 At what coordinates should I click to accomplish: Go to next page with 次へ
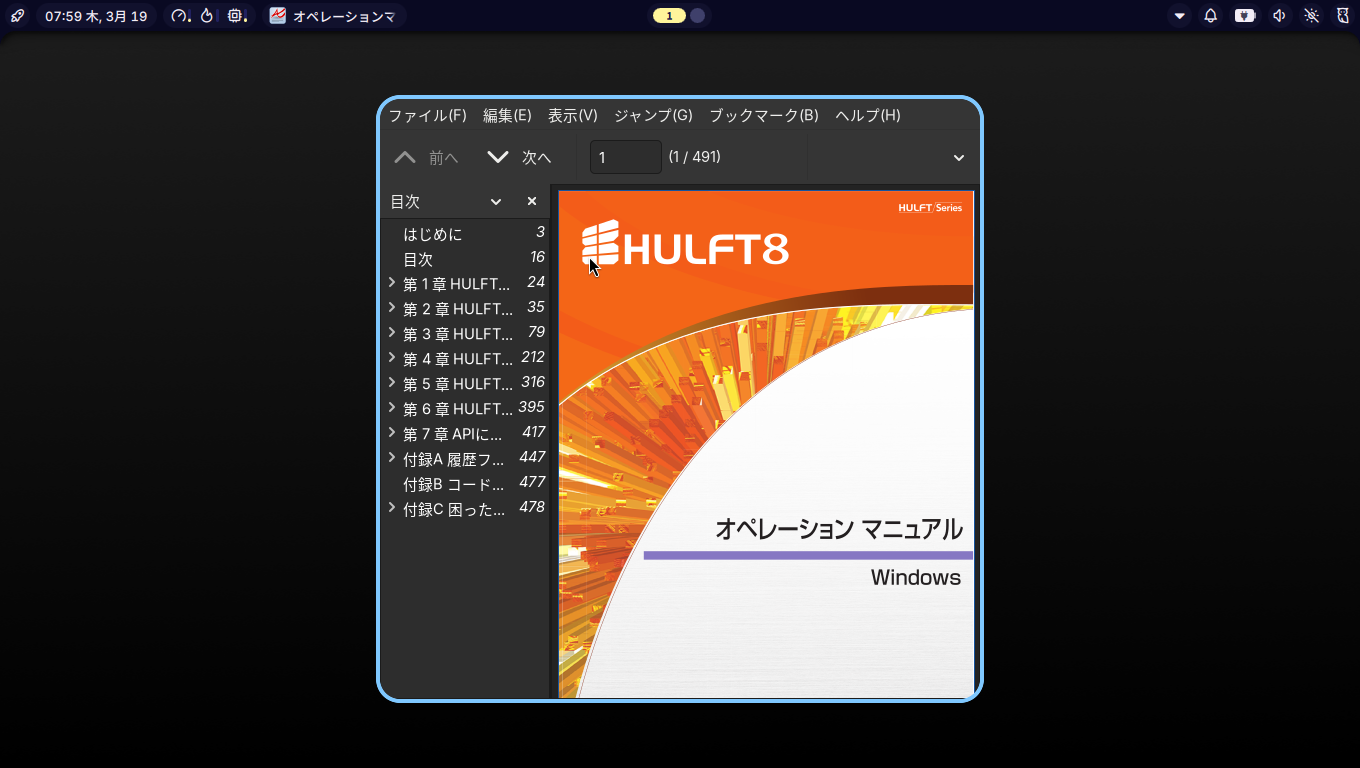tap(520, 157)
